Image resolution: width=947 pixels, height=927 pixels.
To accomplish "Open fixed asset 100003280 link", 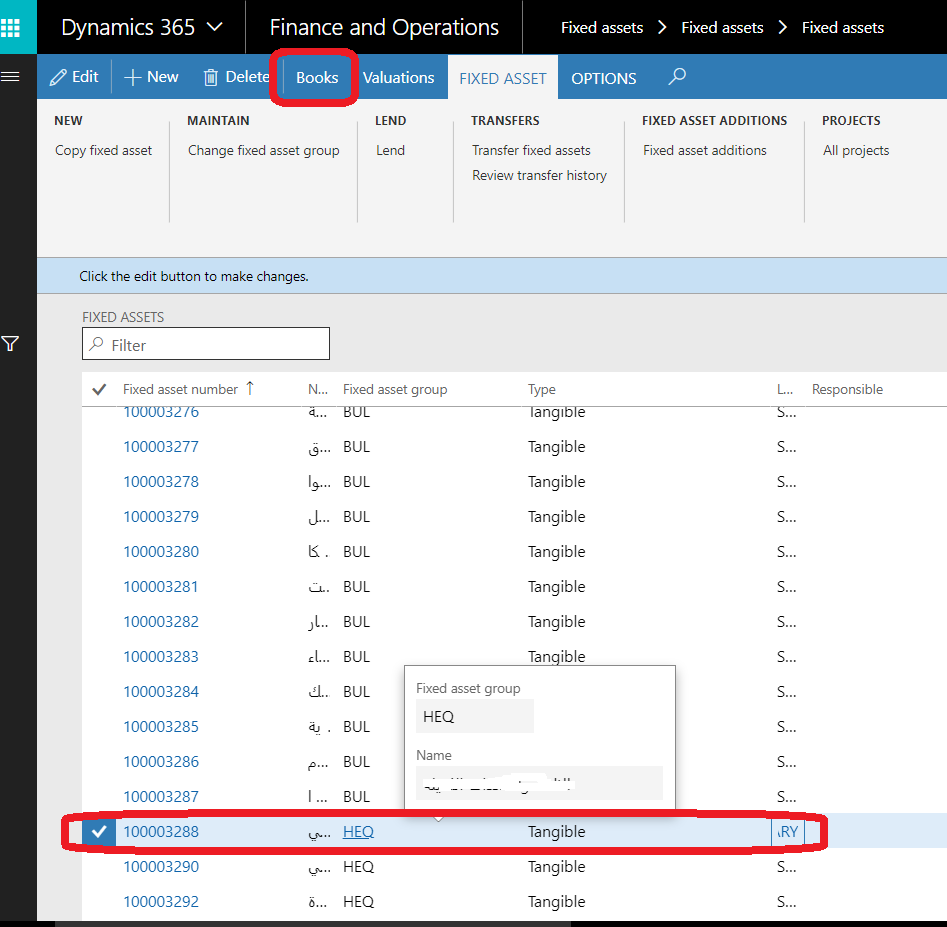I will (x=161, y=552).
